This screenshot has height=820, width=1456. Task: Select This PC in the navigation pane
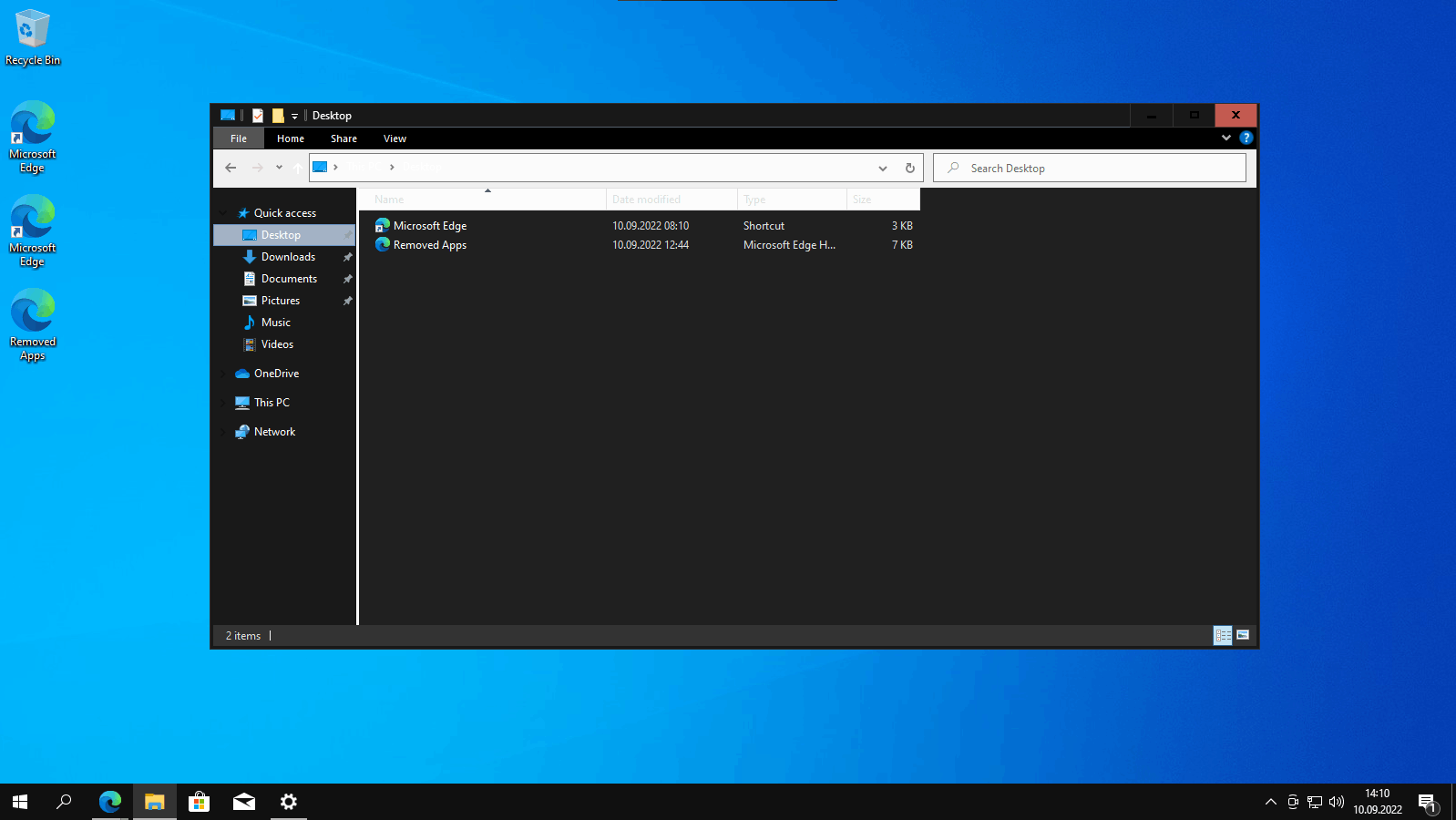[272, 403]
